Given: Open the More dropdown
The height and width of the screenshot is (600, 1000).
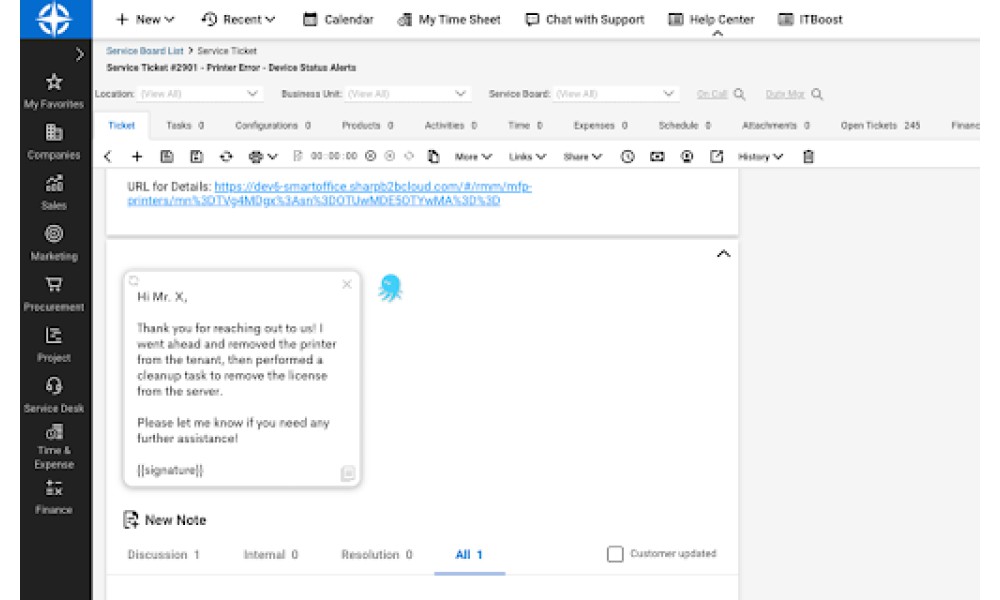Looking at the screenshot, I should (x=473, y=157).
